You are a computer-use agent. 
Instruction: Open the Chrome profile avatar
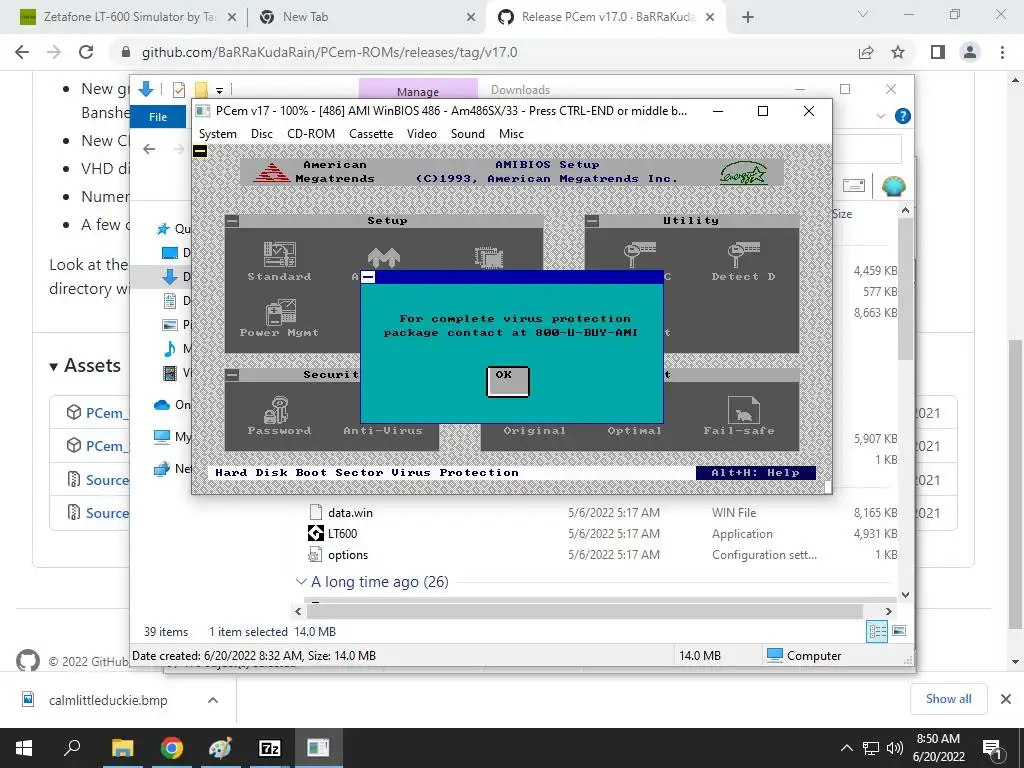[x=970, y=52]
